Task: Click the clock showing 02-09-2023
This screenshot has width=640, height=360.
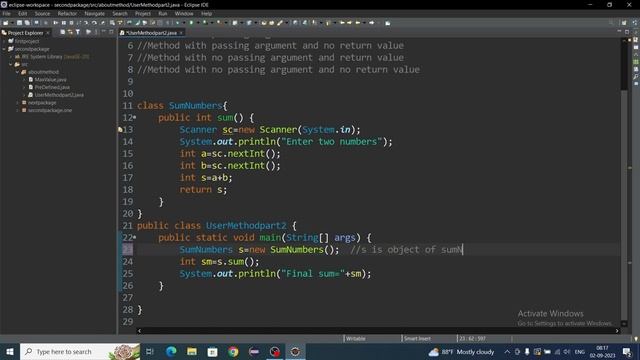Action: [x=602, y=351]
